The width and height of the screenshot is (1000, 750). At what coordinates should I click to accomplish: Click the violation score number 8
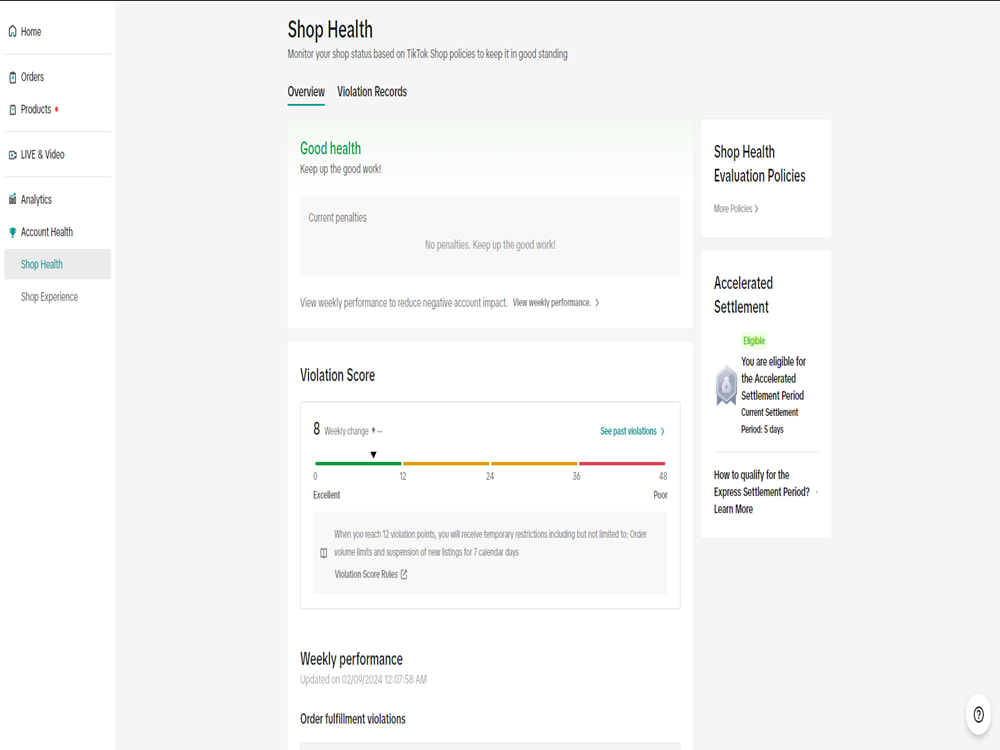tap(316, 429)
